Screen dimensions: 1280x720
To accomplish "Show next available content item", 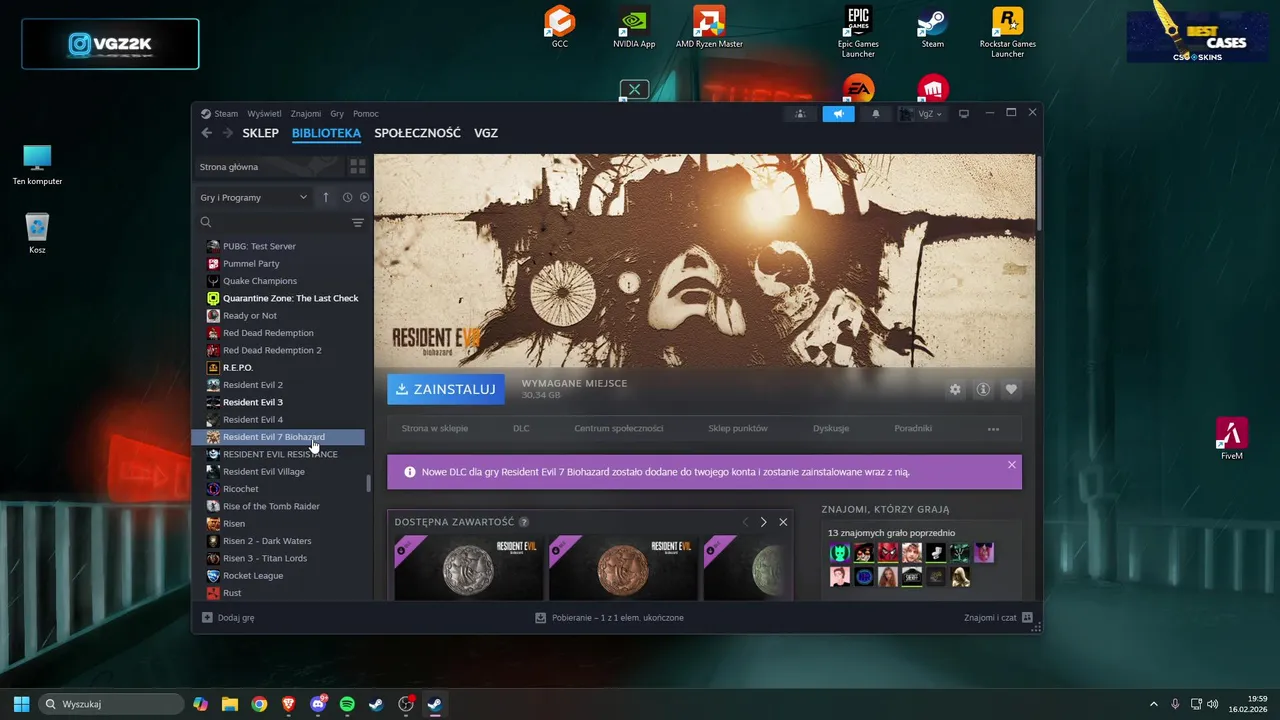I will (763, 522).
